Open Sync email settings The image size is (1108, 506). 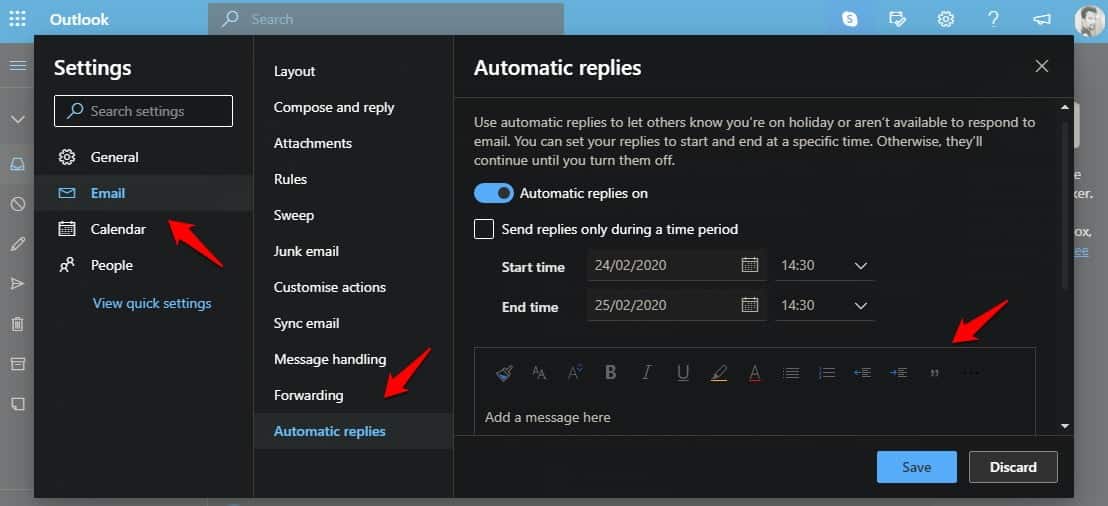pyautogui.click(x=353, y=323)
